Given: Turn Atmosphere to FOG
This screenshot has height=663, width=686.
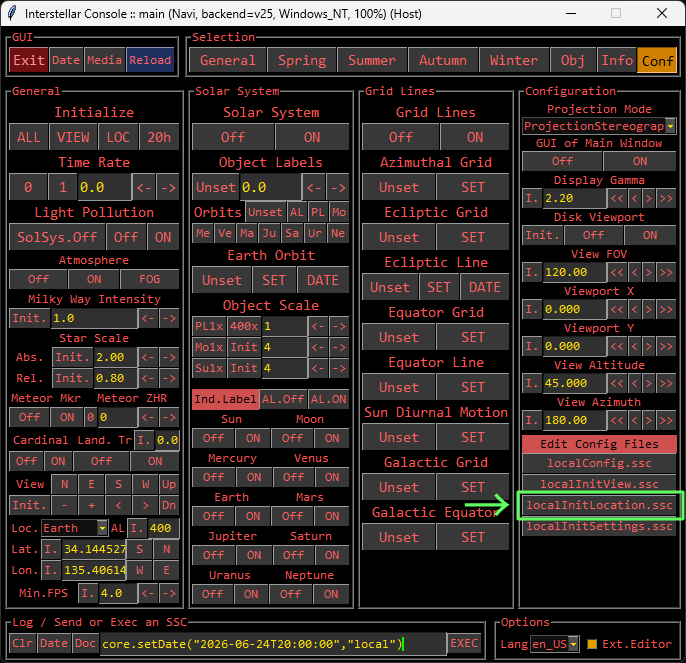Looking at the screenshot, I should point(150,279).
